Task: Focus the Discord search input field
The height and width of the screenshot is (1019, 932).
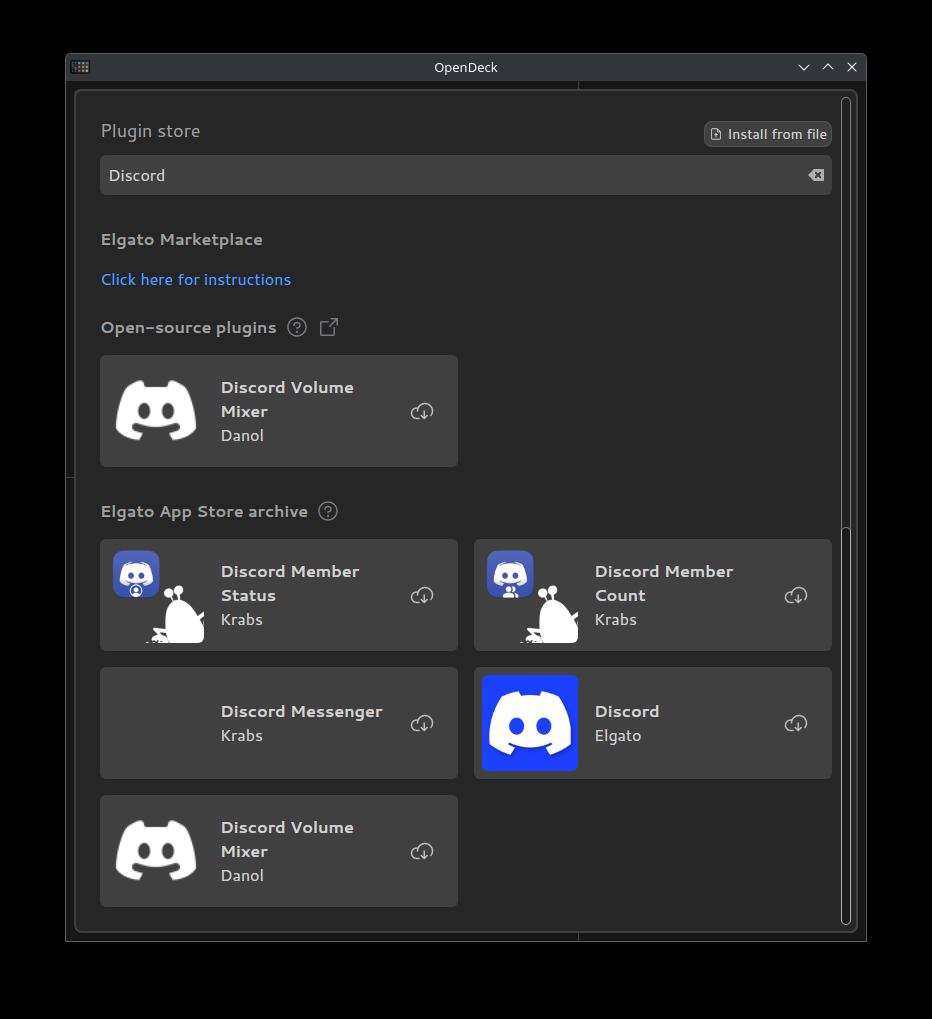Action: [x=465, y=175]
